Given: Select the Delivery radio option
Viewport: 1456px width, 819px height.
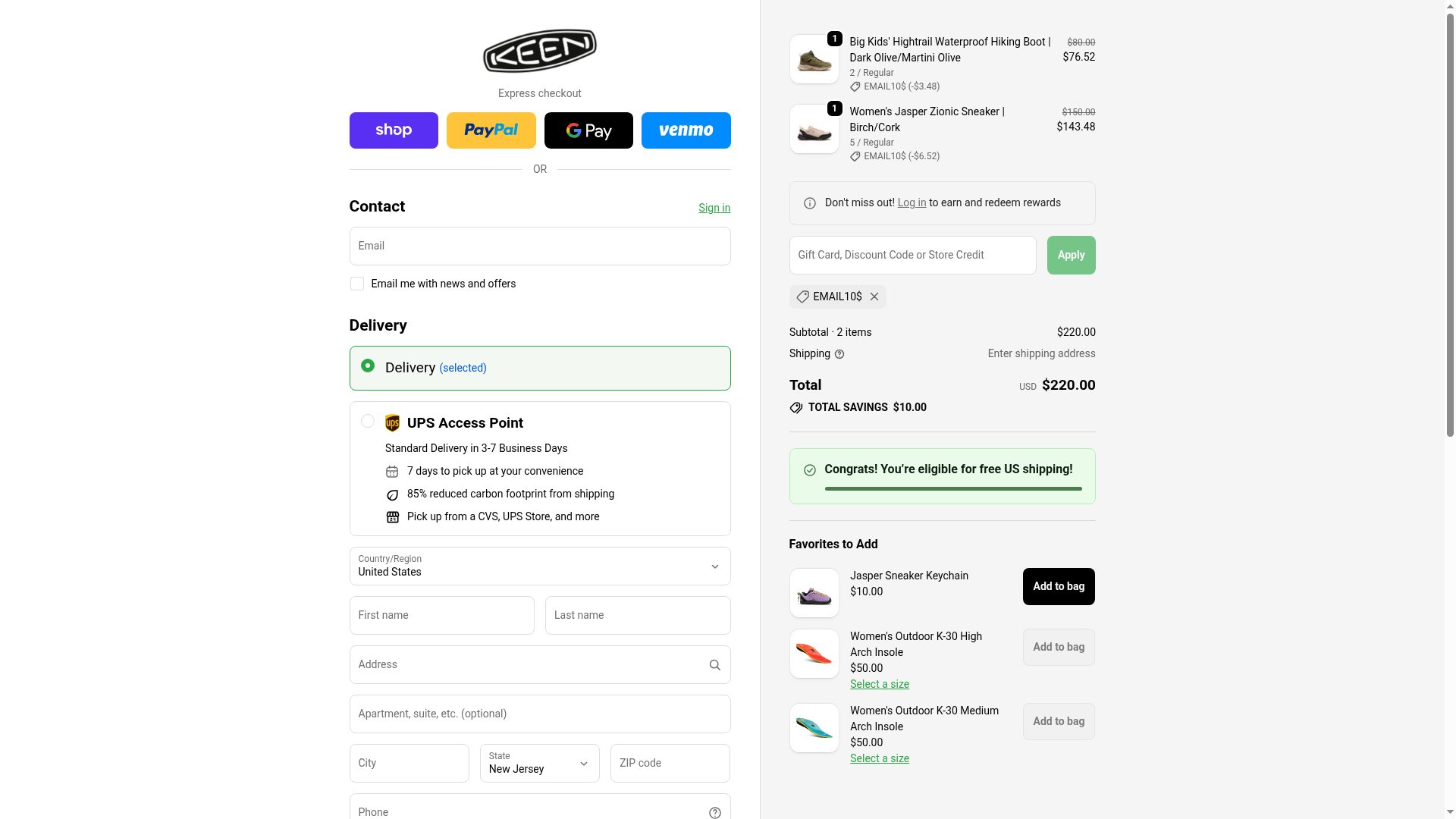Looking at the screenshot, I should pyautogui.click(x=368, y=366).
